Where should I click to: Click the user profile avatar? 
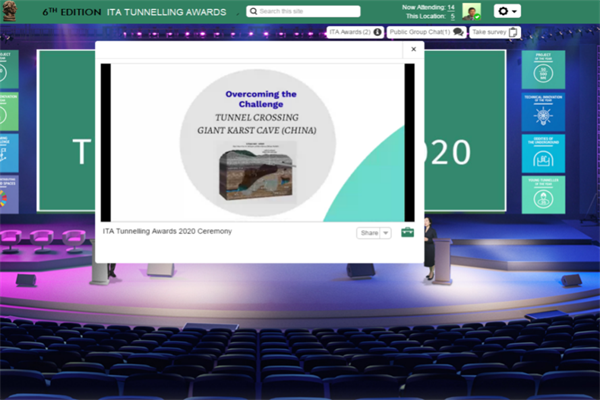[471, 11]
